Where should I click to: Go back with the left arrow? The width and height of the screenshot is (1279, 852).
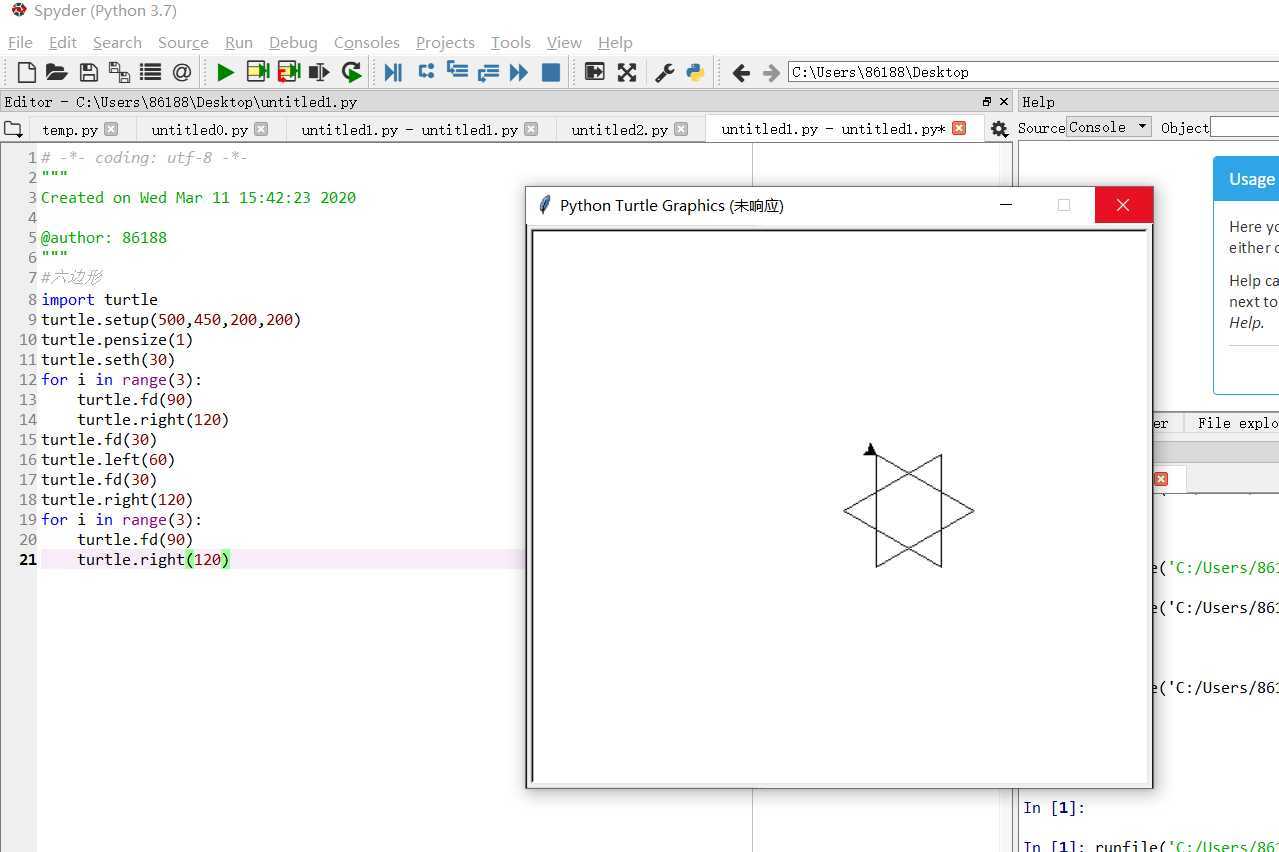click(x=741, y=72)
